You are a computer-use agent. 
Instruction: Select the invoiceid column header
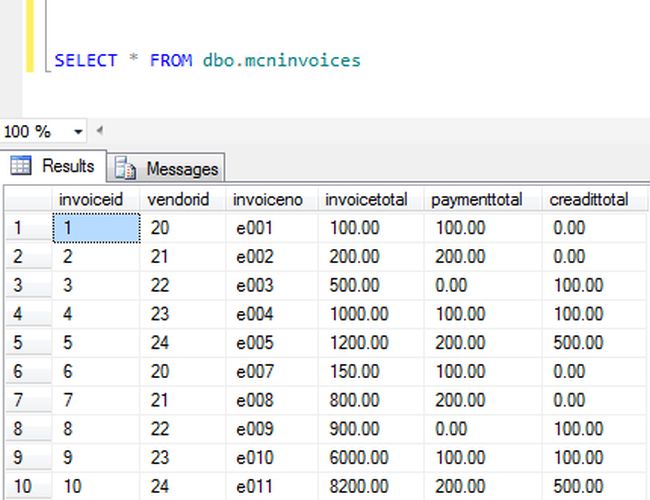(x=91, y=199)
